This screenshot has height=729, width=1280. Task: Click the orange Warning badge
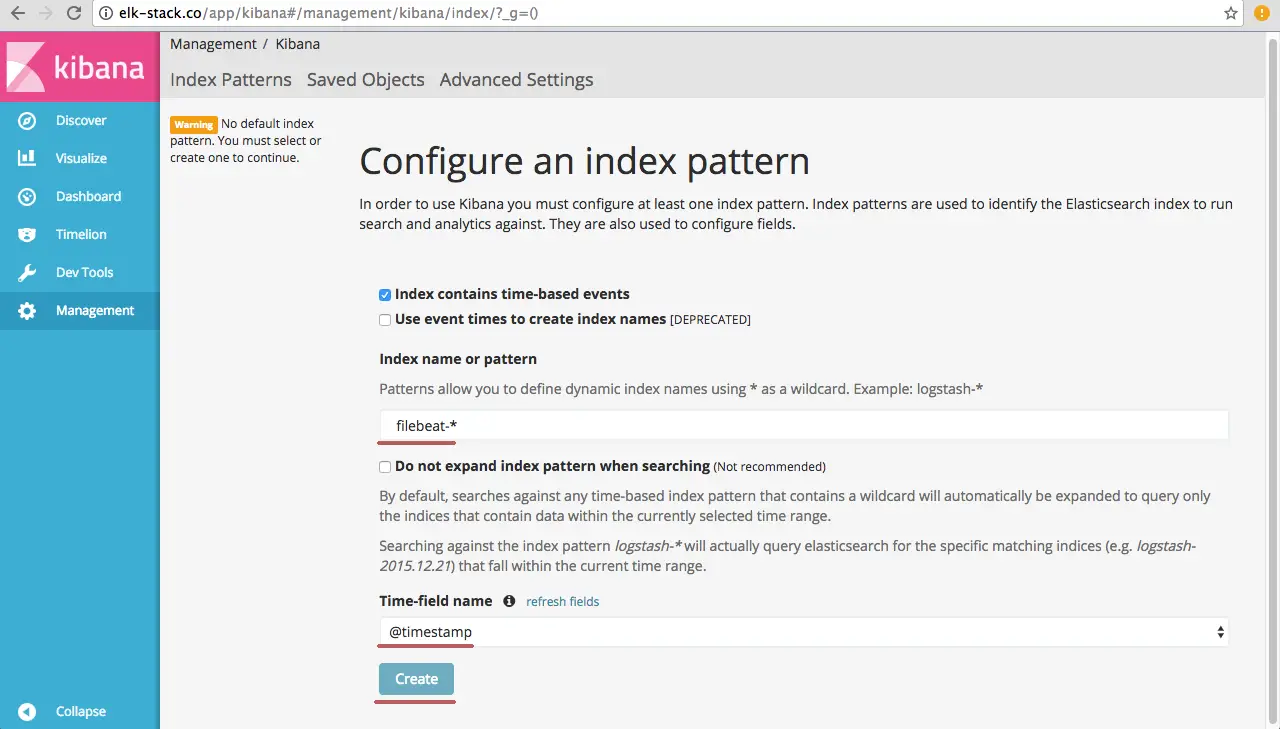click(x=193, y=125)
